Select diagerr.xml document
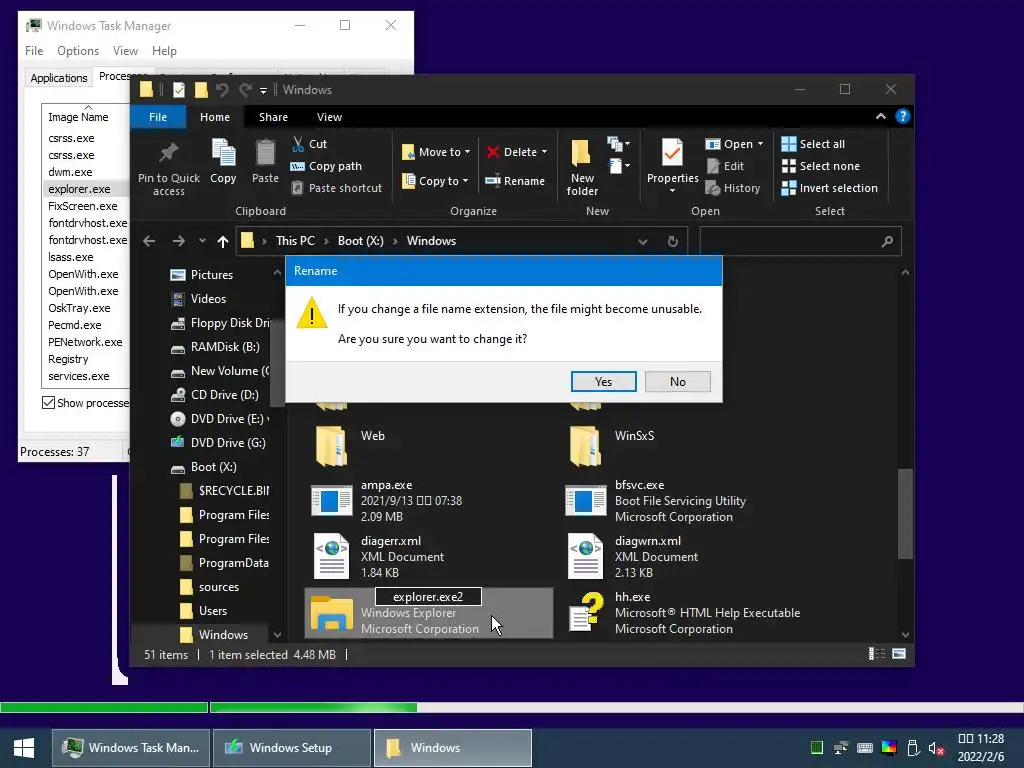The image size is (1024, 768). 377,556
